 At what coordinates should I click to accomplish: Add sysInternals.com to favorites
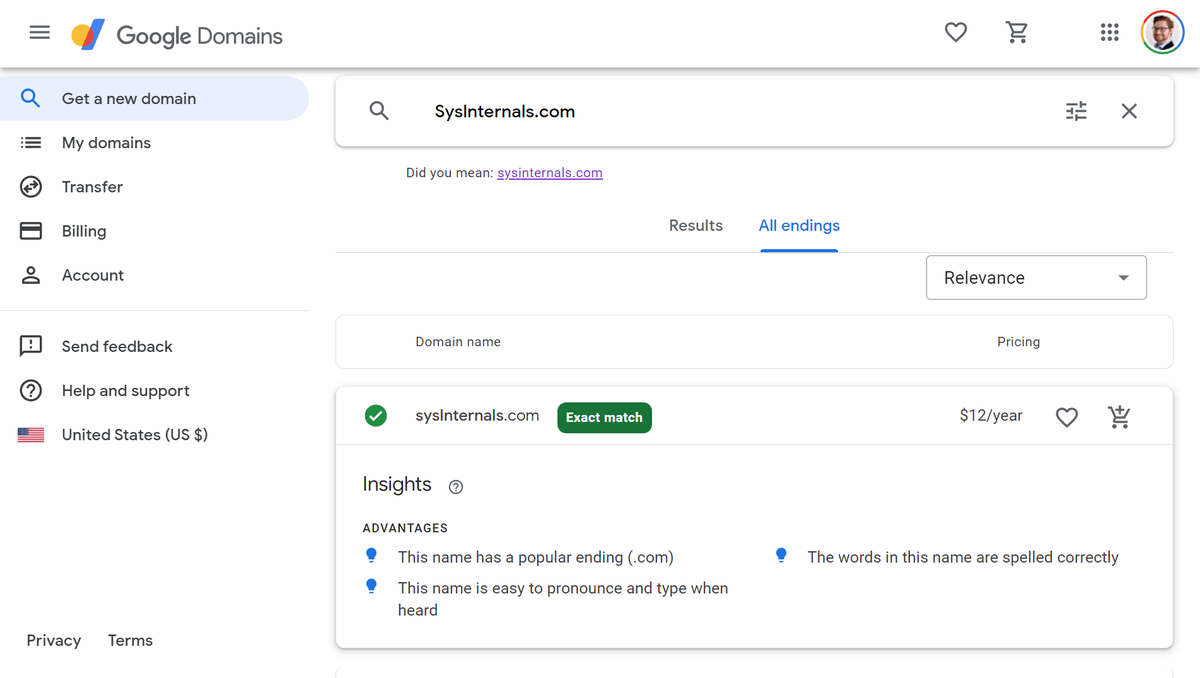point(1067,417)
